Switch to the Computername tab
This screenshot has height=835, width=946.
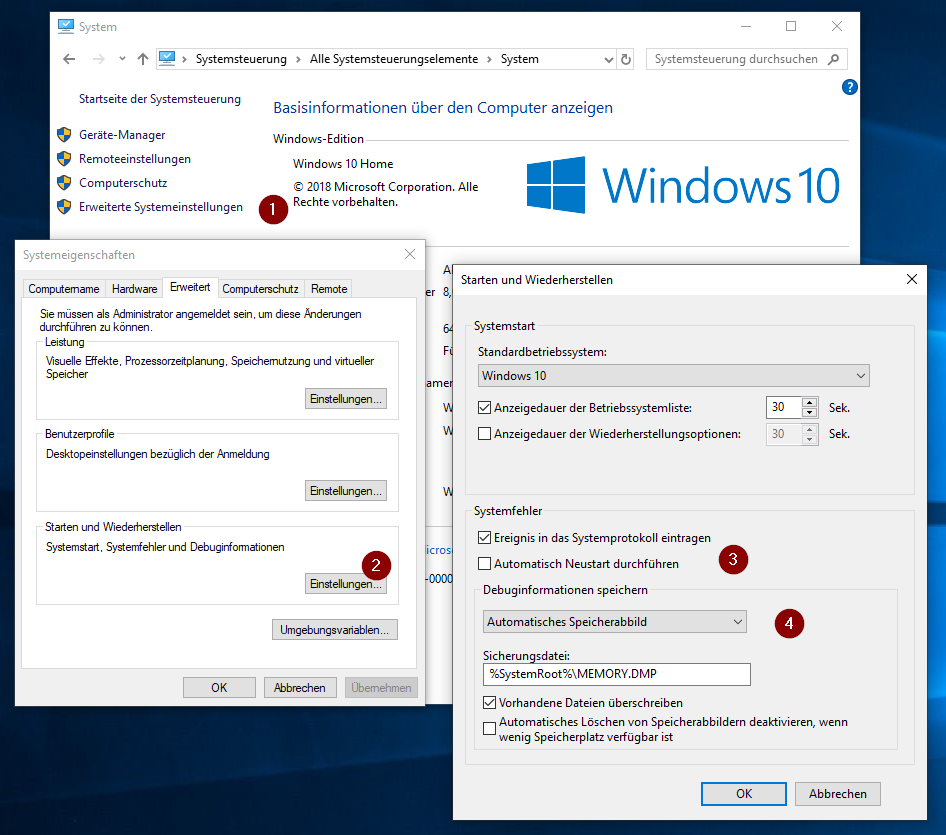click(64, 289)
